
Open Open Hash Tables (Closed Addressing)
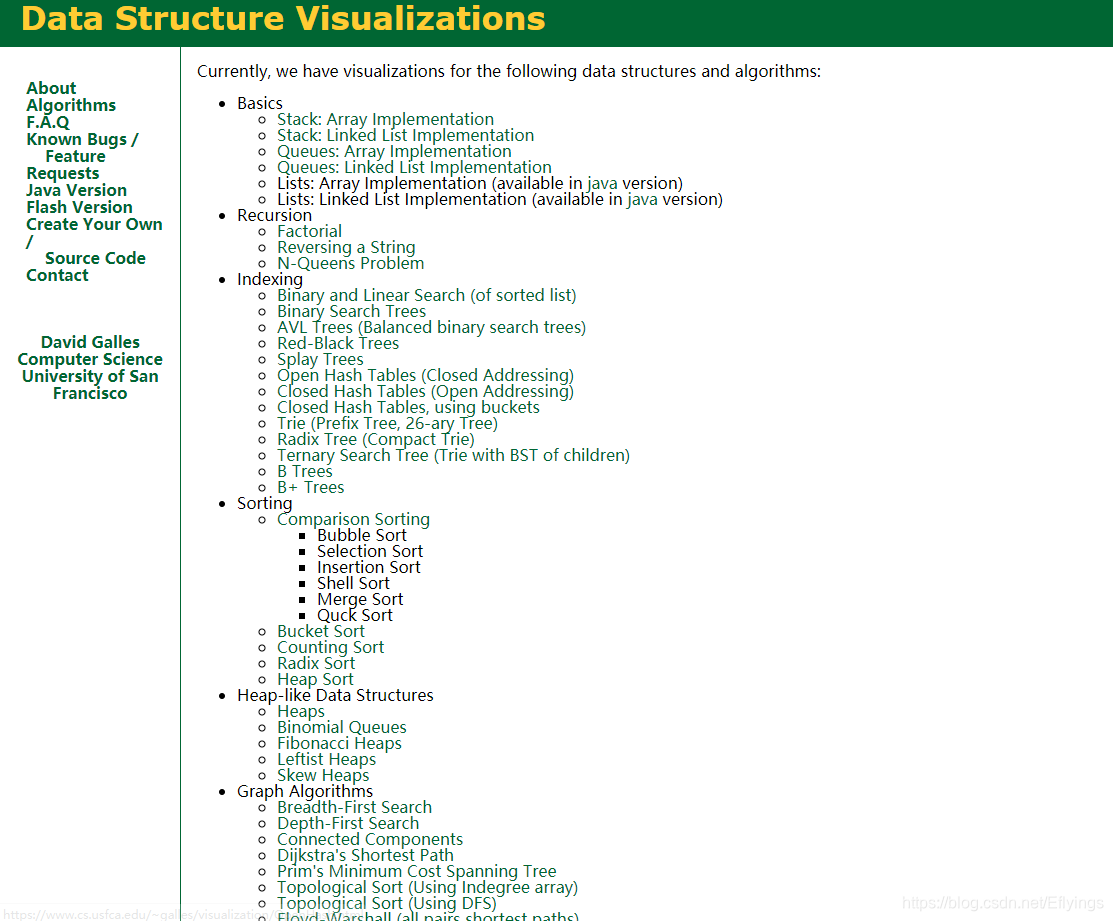425,375
